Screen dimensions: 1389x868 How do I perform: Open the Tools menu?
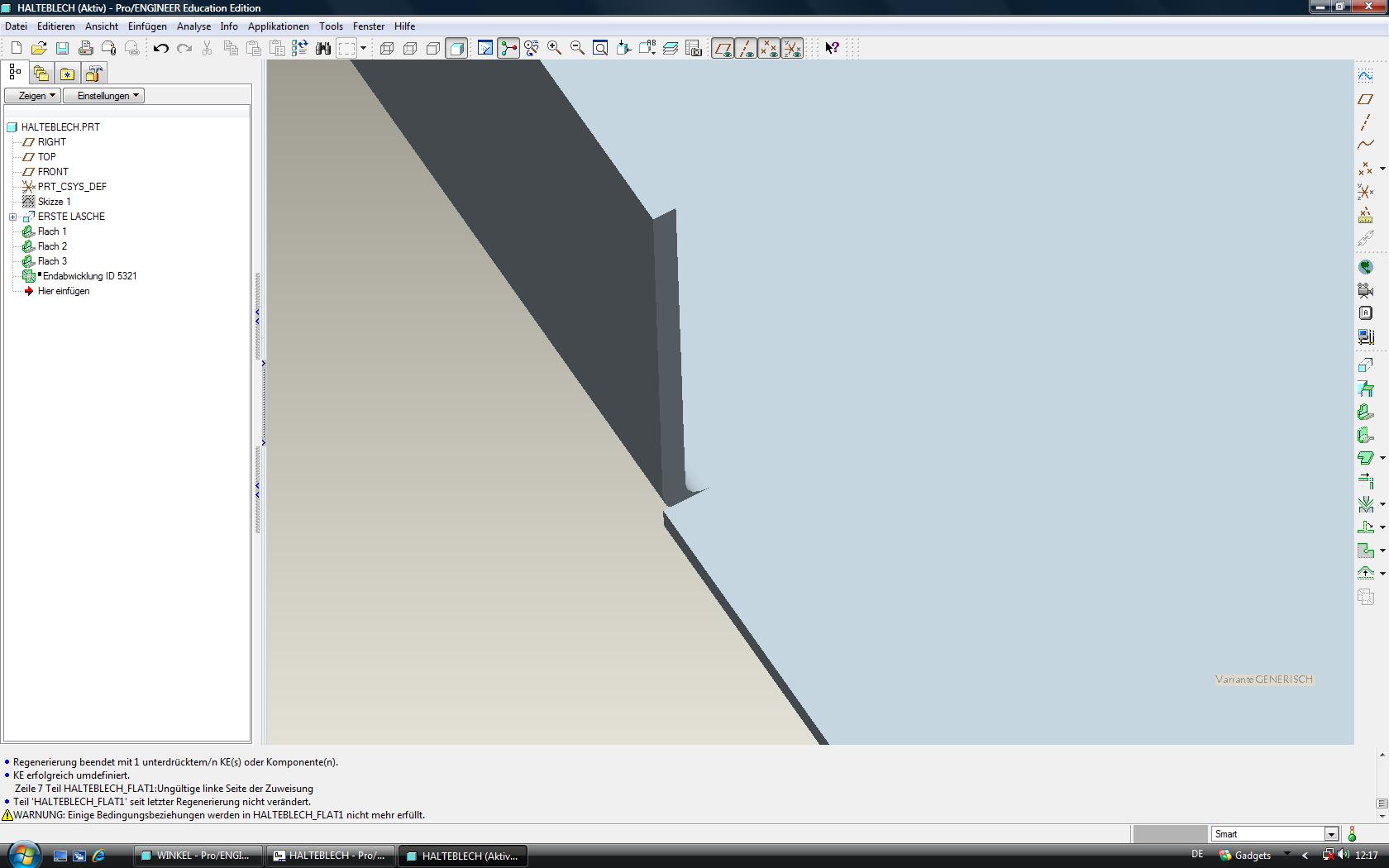pyautogui.click(x=331, y=26)
